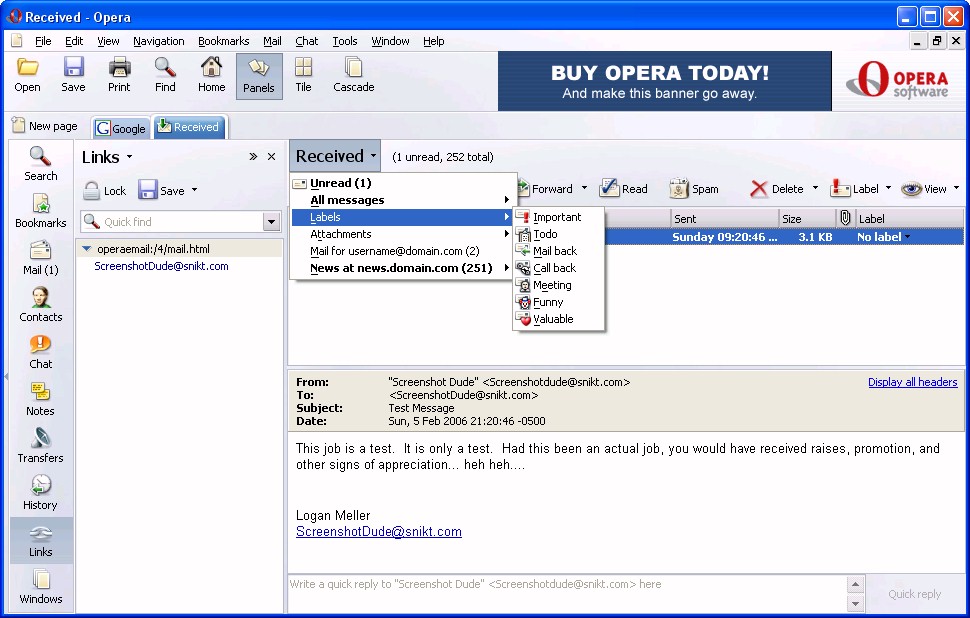970x618 pixels.
Task: Choose Unread (1) from the menu
Action: [x=403, y=183]
